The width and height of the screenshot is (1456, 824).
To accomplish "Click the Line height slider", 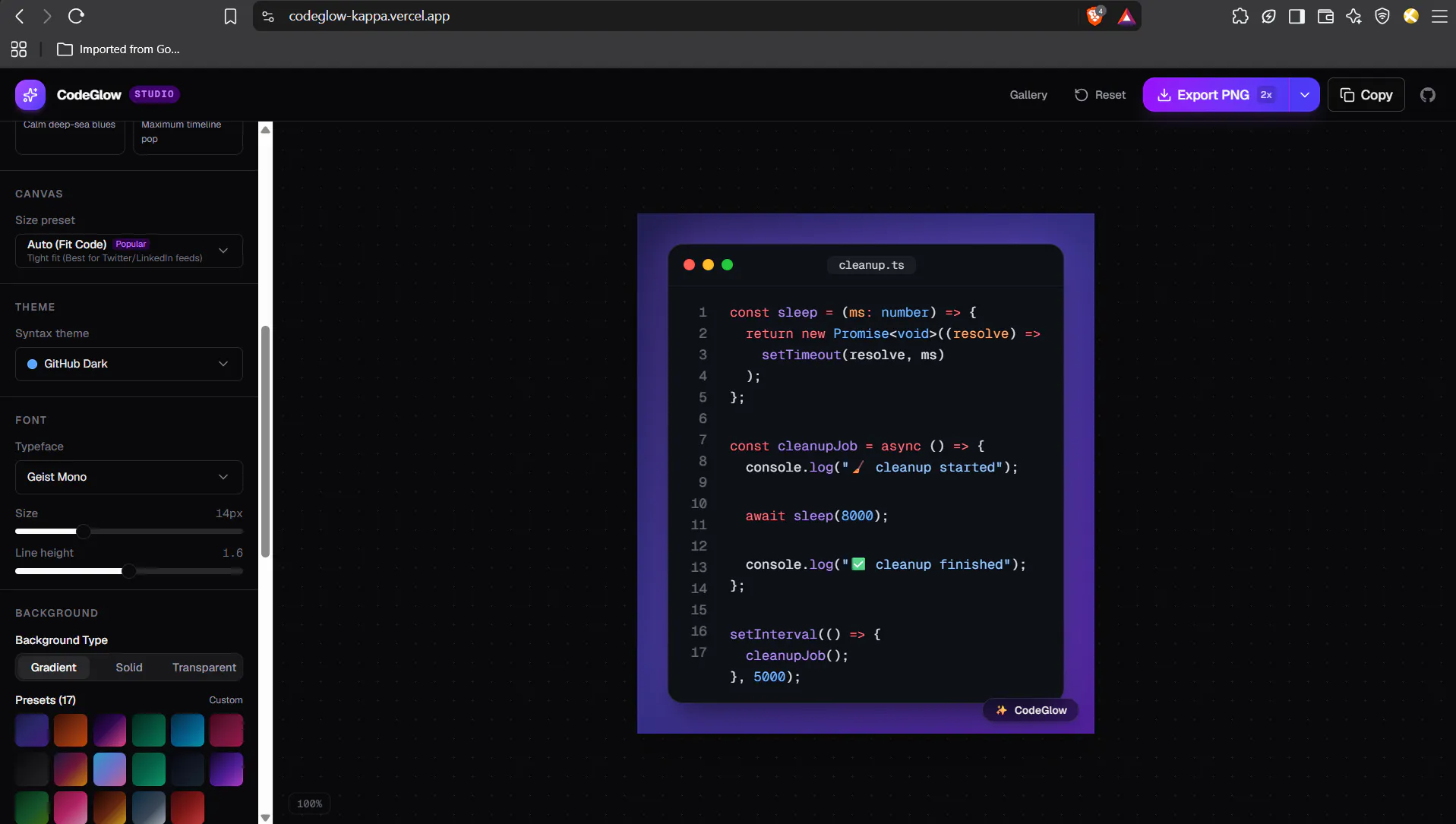I will [x=129, y=571].
